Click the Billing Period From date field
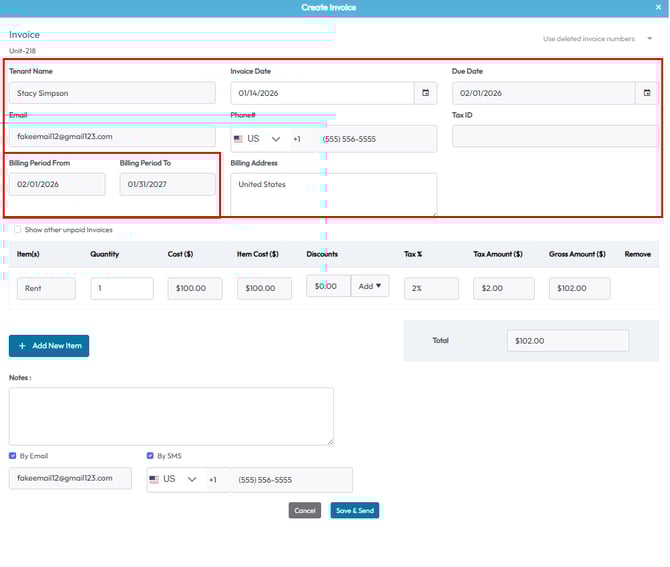This screenshot has height=567, width=670. click(x=57, y=184)
